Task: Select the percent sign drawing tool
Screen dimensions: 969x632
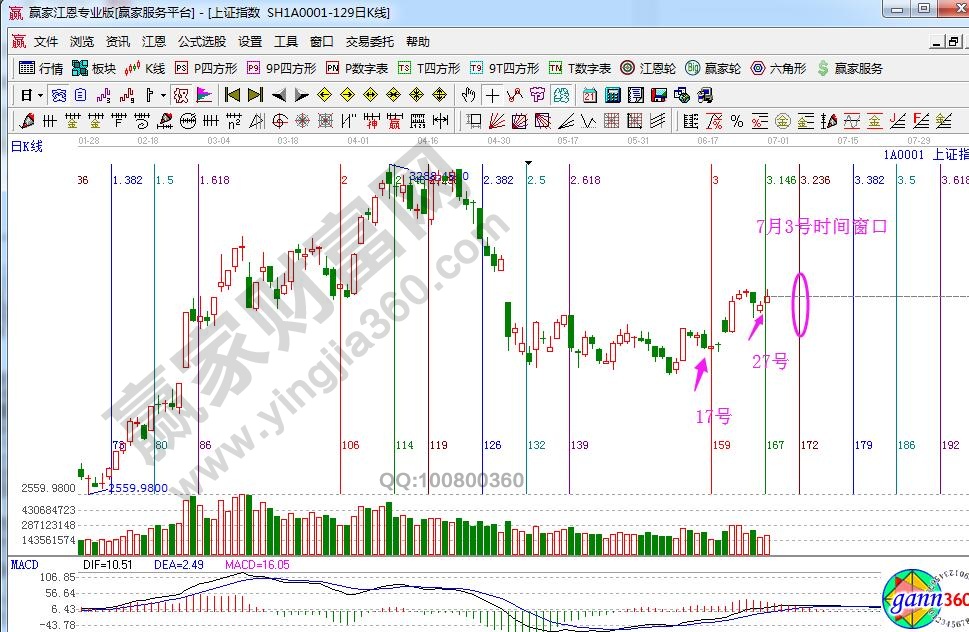Action: click(x=737, y=121)
